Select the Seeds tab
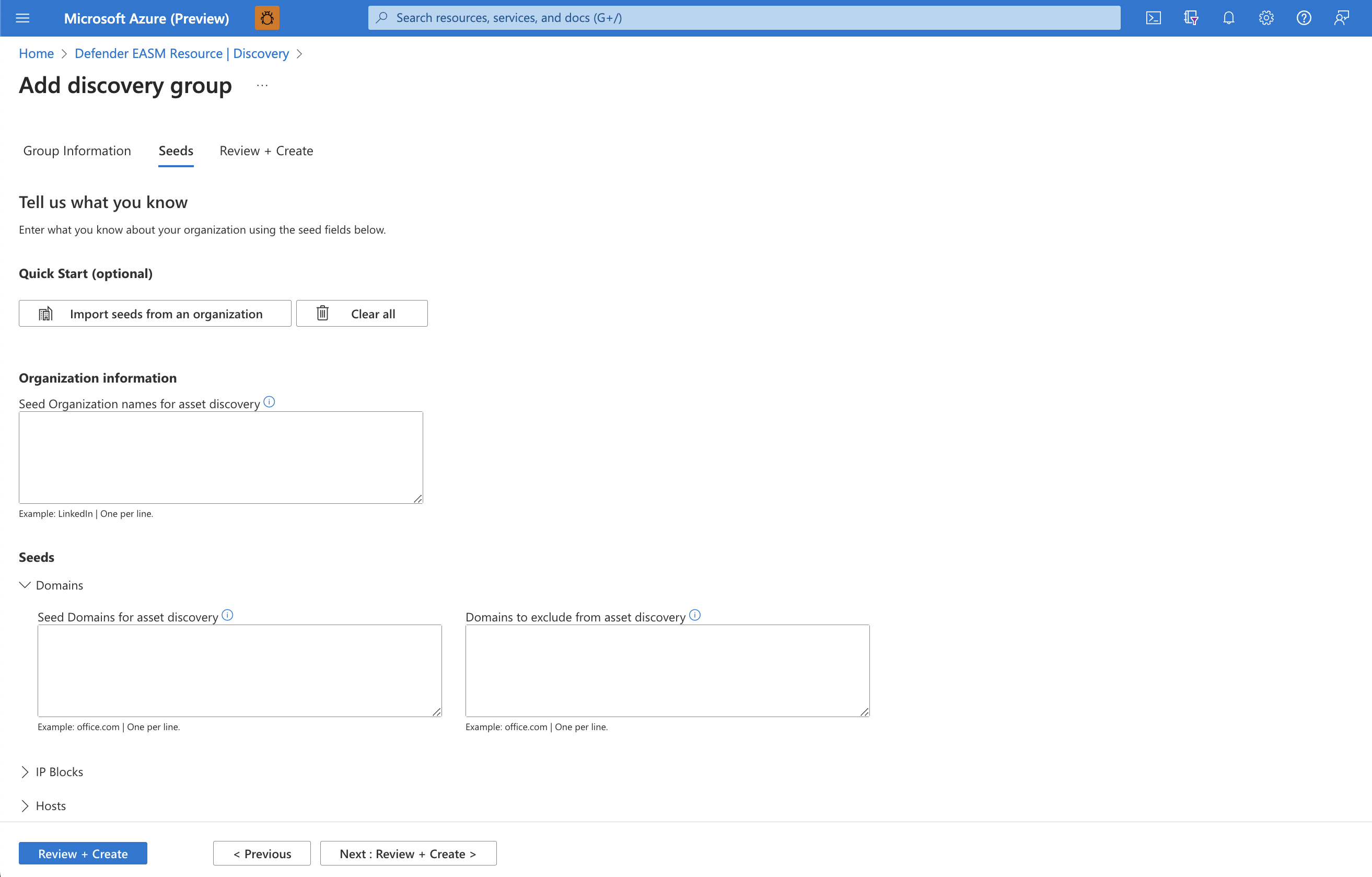1372x877 pixels. click(175, 150)
